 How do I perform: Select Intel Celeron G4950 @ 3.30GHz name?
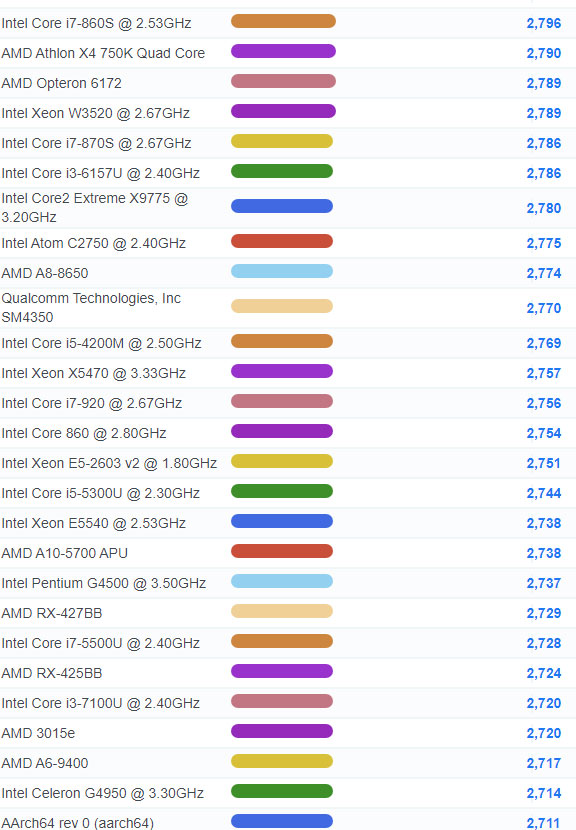[103, 793]
